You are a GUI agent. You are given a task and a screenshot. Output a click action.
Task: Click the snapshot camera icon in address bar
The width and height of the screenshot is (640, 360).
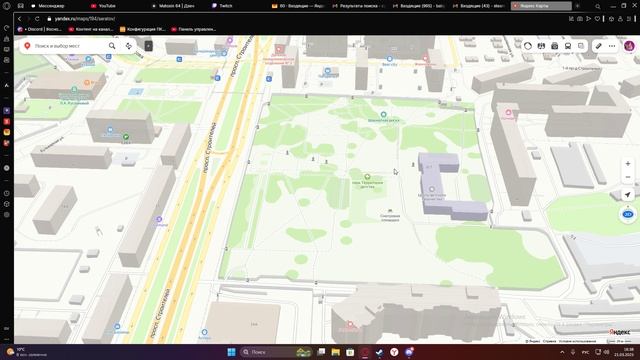580,19
